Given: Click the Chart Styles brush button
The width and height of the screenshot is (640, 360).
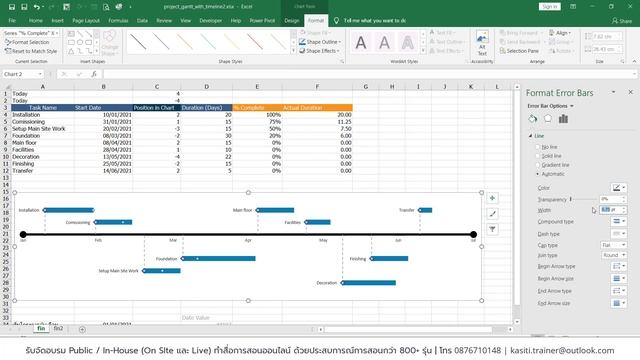Looking at the screenshot, I should point(493,213).
